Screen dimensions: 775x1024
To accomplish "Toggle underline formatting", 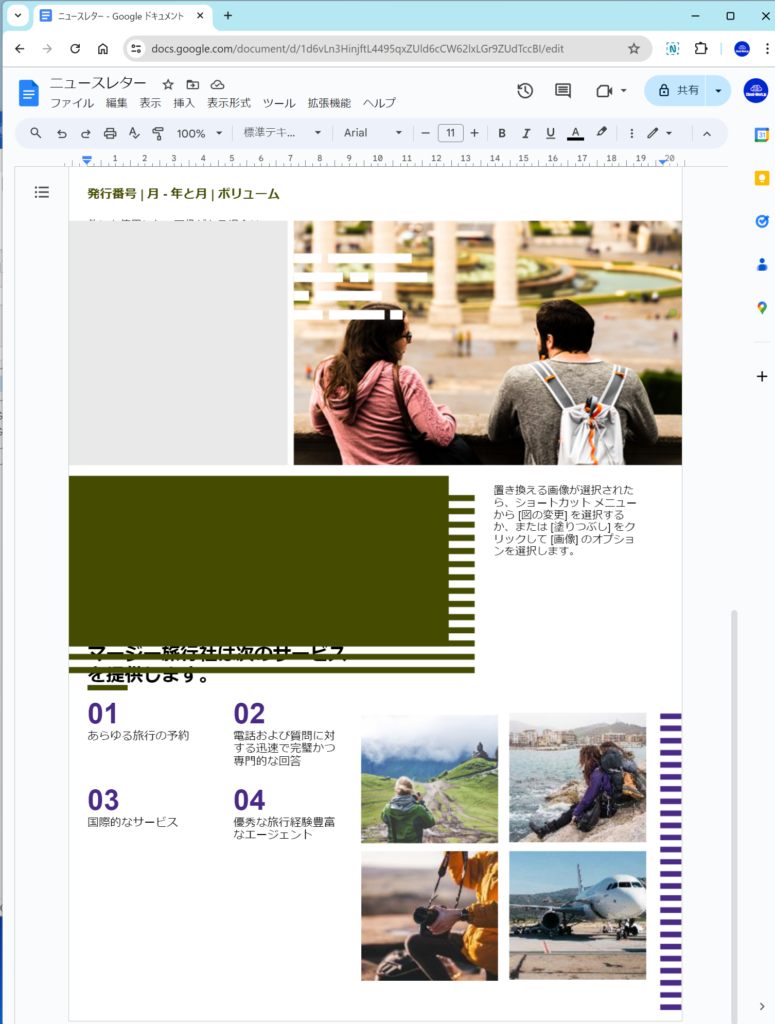I will (550, 133).
